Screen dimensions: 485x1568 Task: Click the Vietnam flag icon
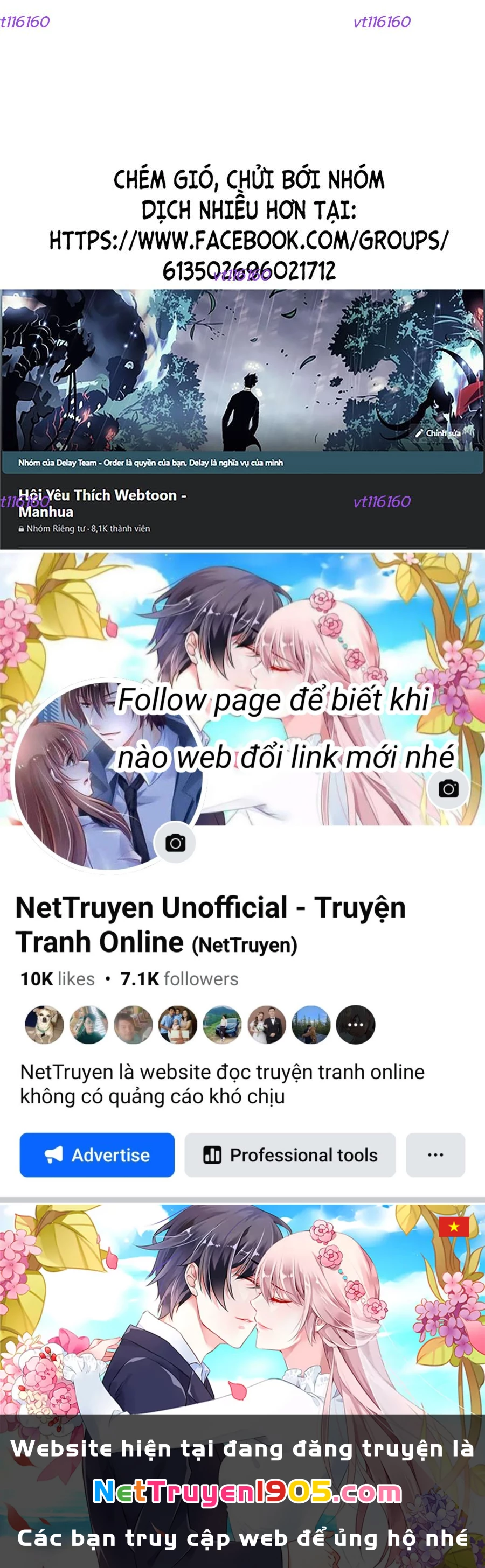[454, 1227]
